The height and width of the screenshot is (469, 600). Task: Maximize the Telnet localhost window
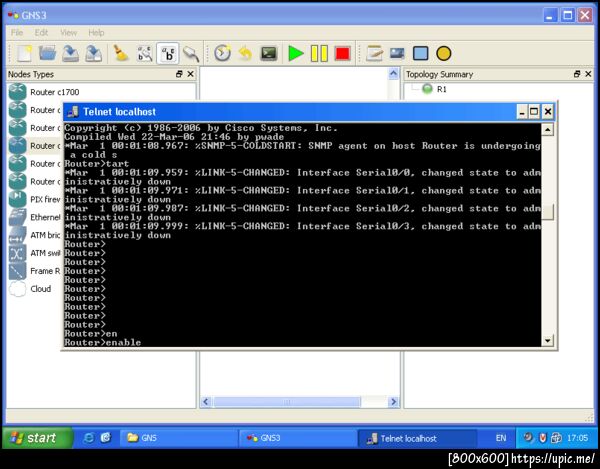coord(534,112)
